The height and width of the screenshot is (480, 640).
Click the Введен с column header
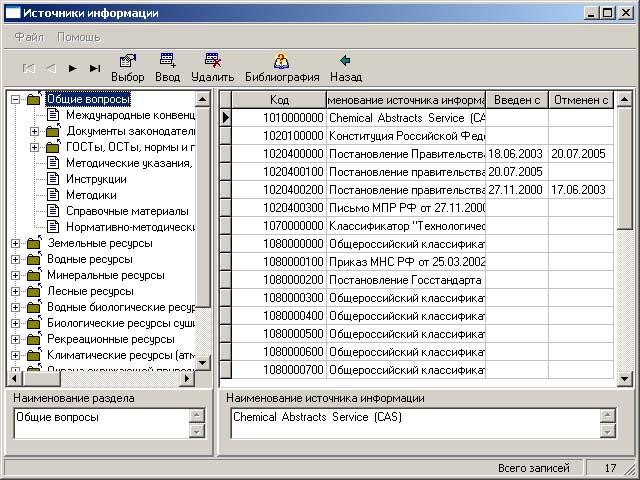point(516,100)
